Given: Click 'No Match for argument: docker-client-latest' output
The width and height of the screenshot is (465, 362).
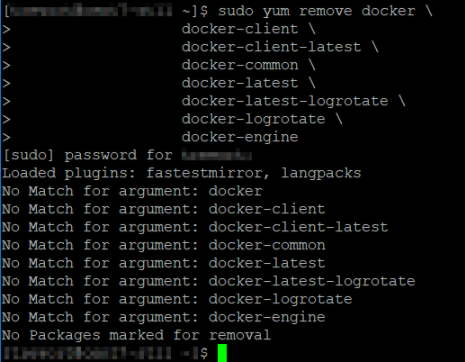Looking at the screenshot, I should tap(195, 227).
